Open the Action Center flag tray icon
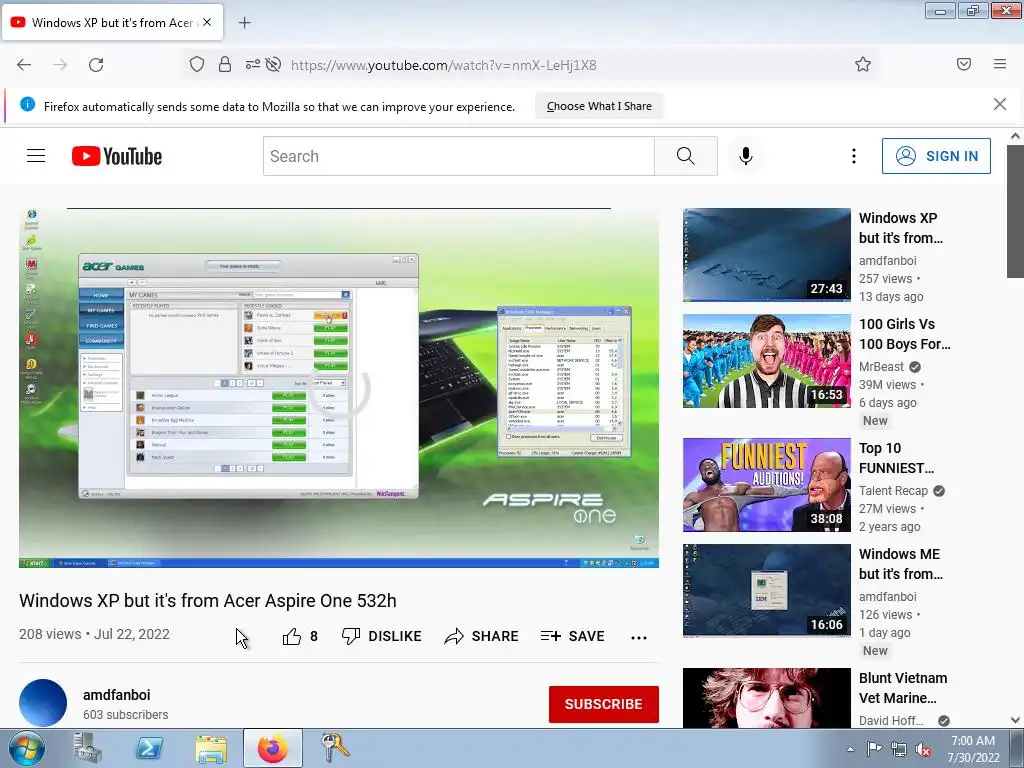Viewport: 1024px width, 768px height. [874, 749]
